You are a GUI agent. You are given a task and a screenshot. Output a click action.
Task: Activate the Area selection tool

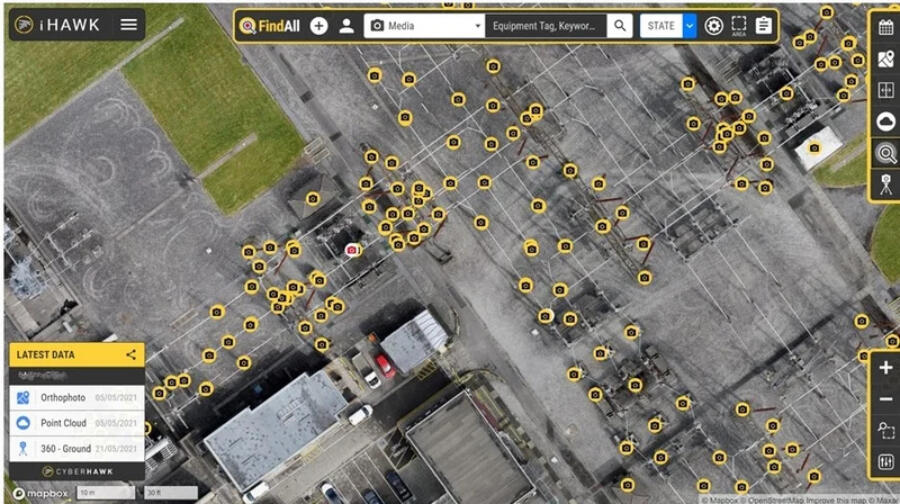(x=739, y=26)
